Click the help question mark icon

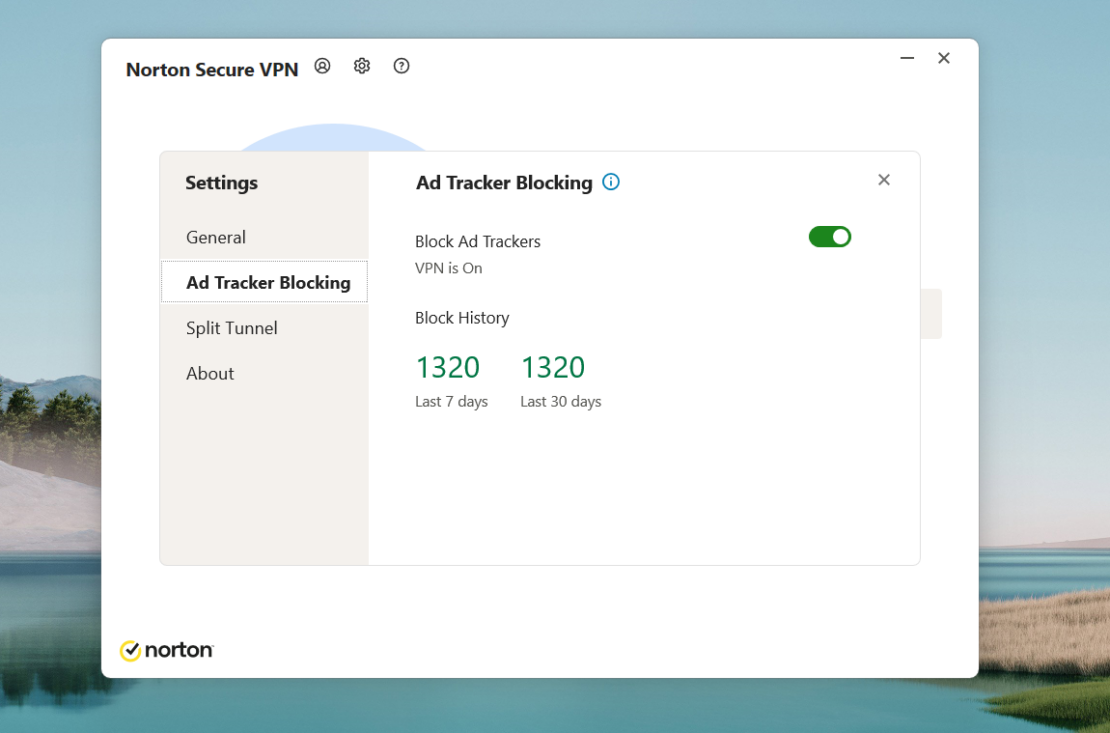click(x=401, y=66)
